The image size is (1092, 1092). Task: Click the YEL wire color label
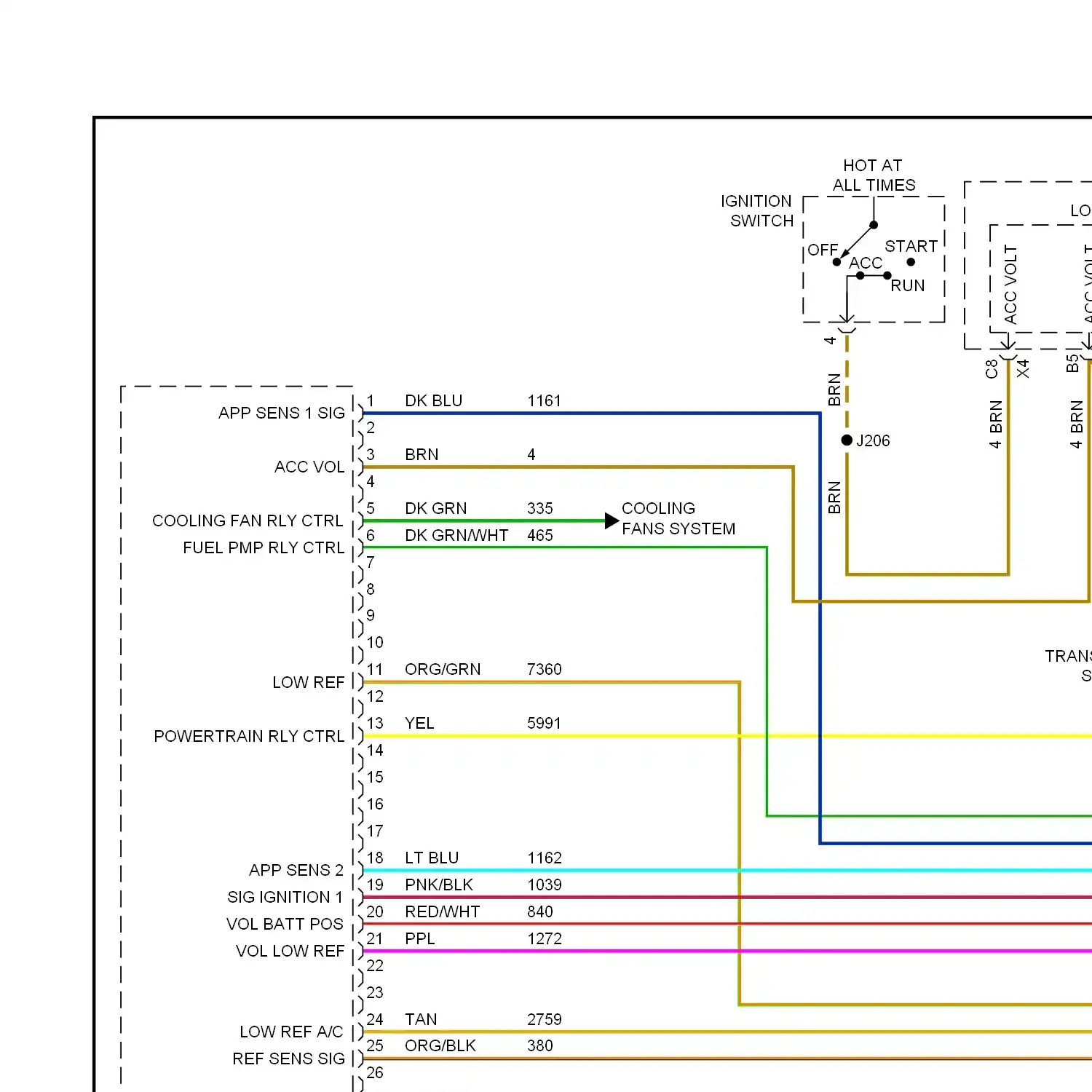click(x=419, y=723)
